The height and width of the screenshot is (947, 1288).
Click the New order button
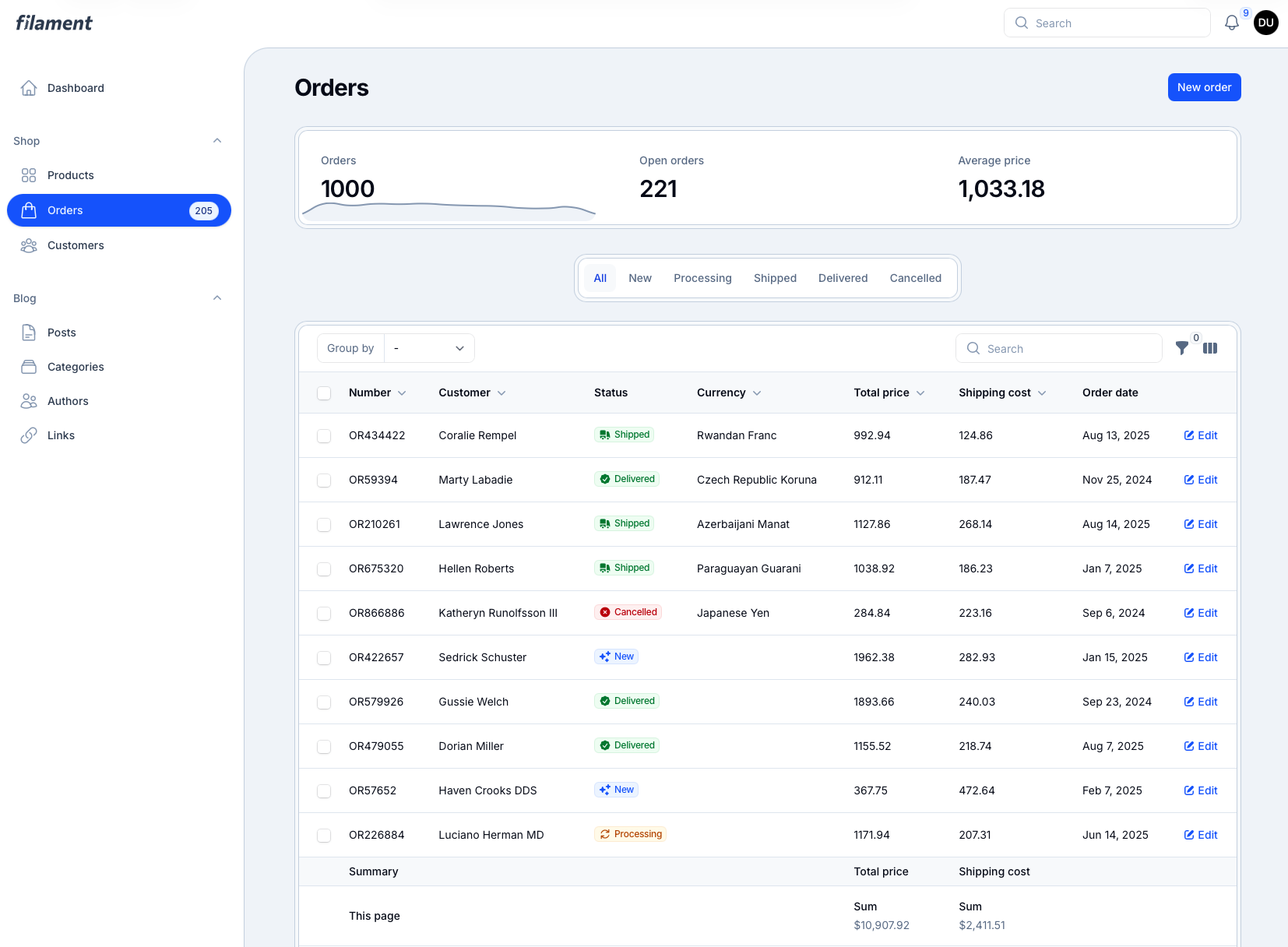[x=1204, y=87]
